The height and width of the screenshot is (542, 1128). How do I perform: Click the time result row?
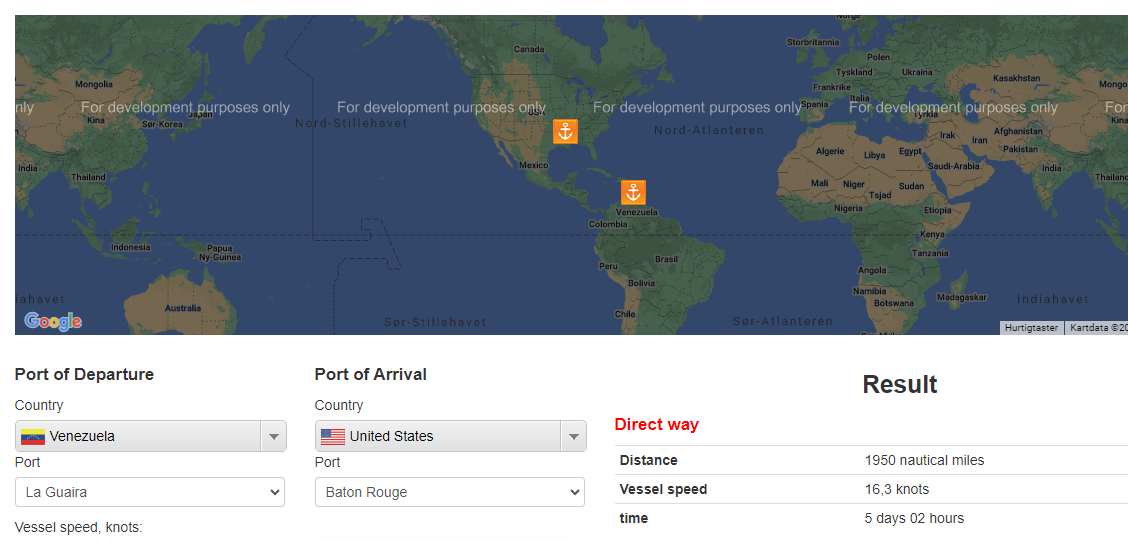[870, 518]
